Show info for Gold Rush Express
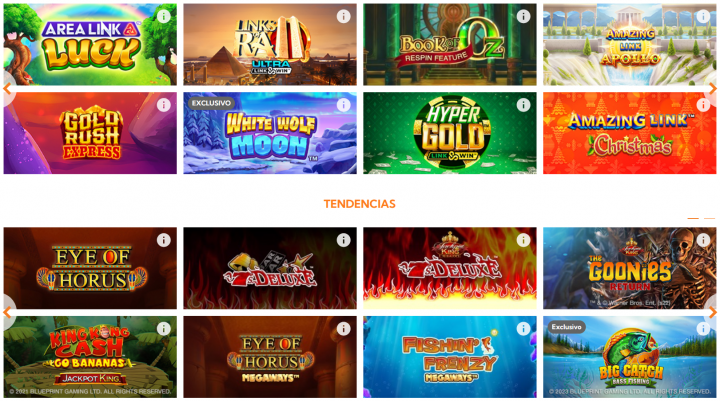720x401 pixels. point(163,105)
